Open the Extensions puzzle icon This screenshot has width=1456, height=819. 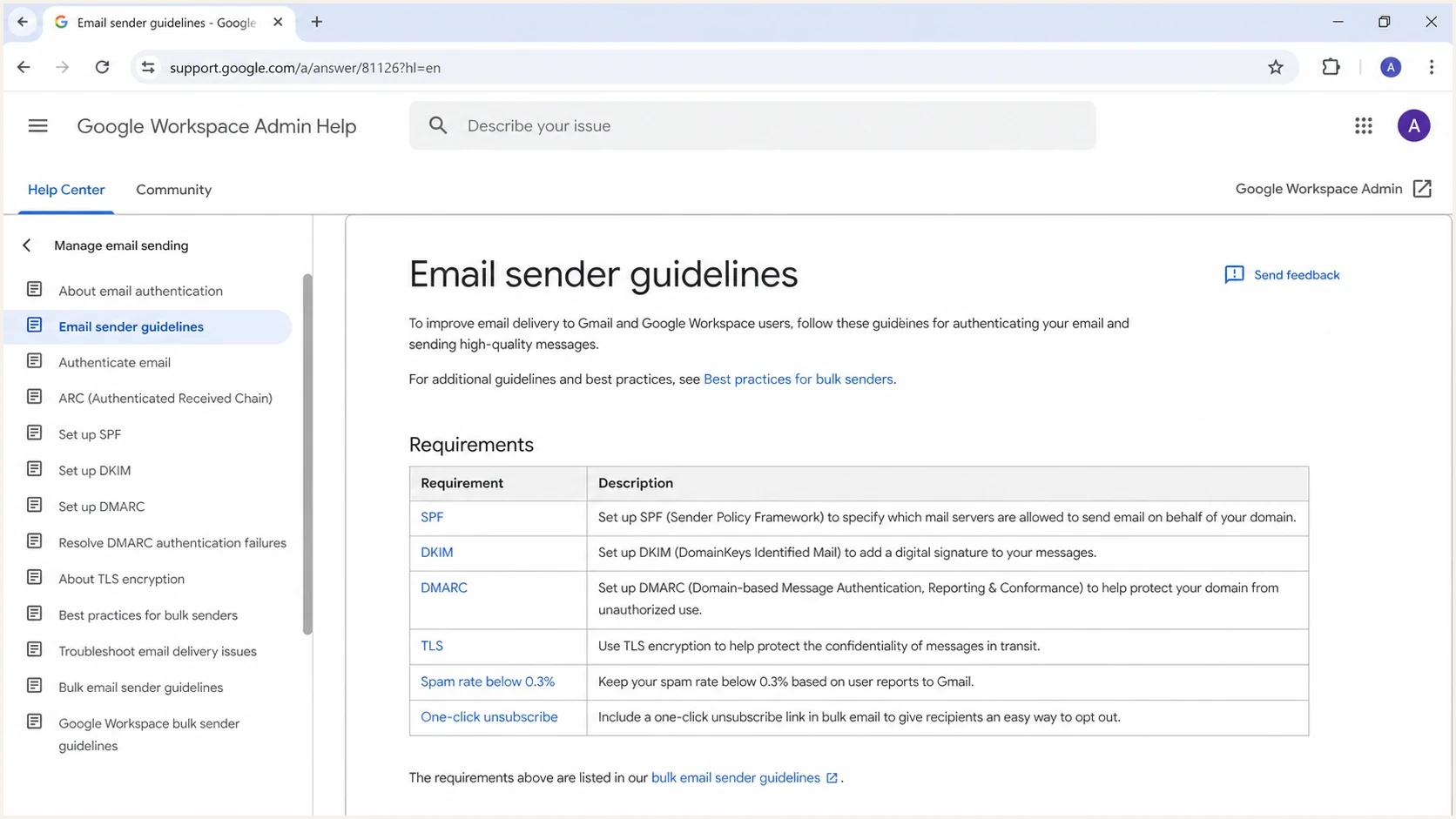(1331, 67)
